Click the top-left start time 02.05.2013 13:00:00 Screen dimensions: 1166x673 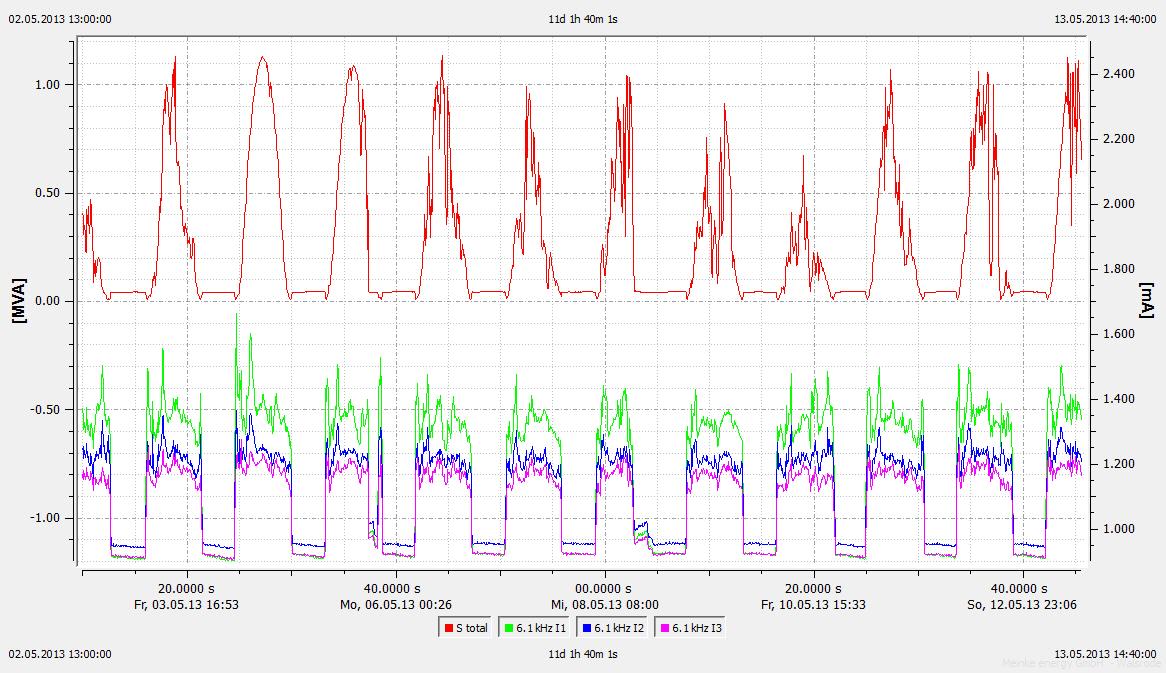pos(60,18)
